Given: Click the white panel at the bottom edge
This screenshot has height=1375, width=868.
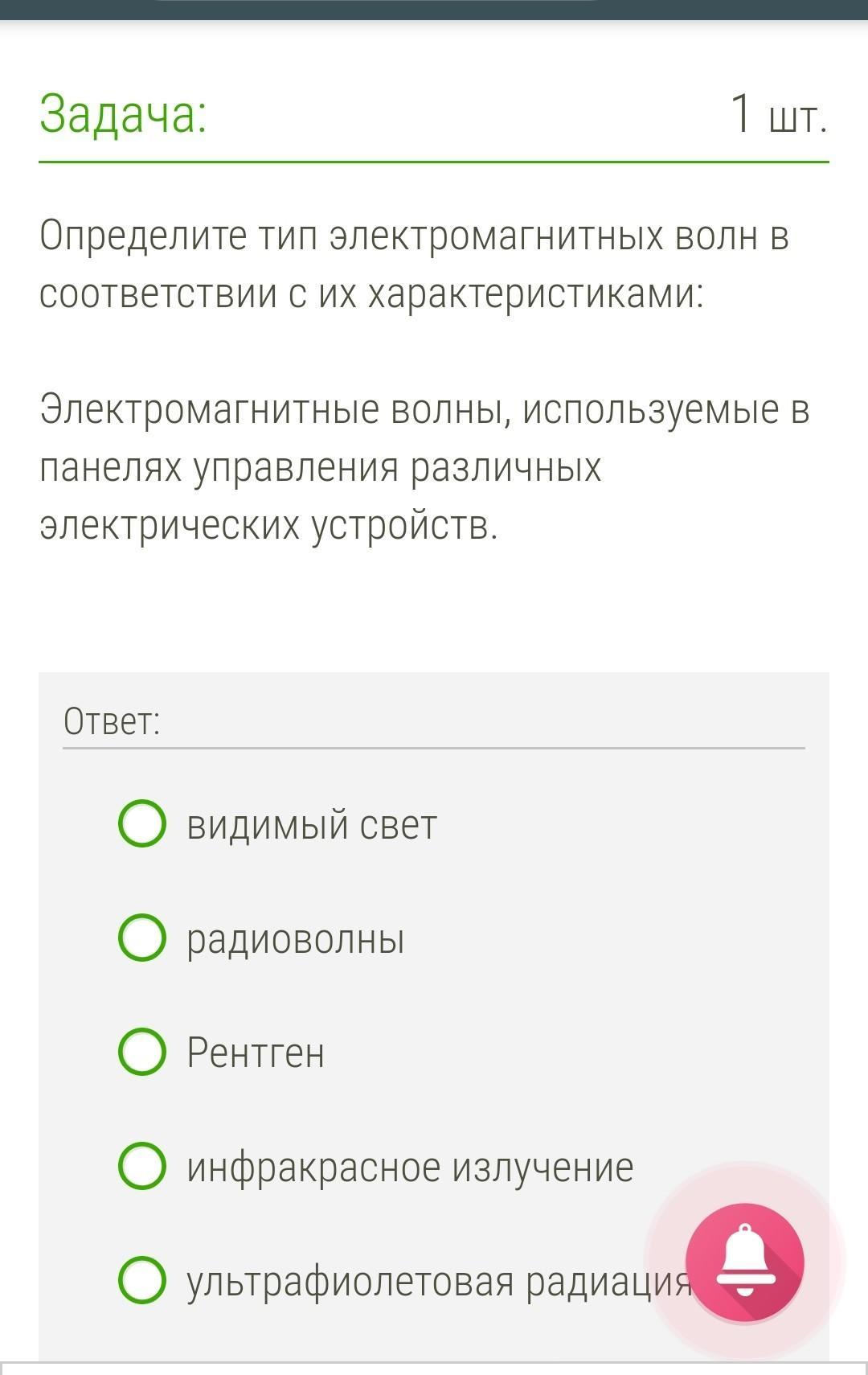Looking at the screenshot, I should (434, 1369).
